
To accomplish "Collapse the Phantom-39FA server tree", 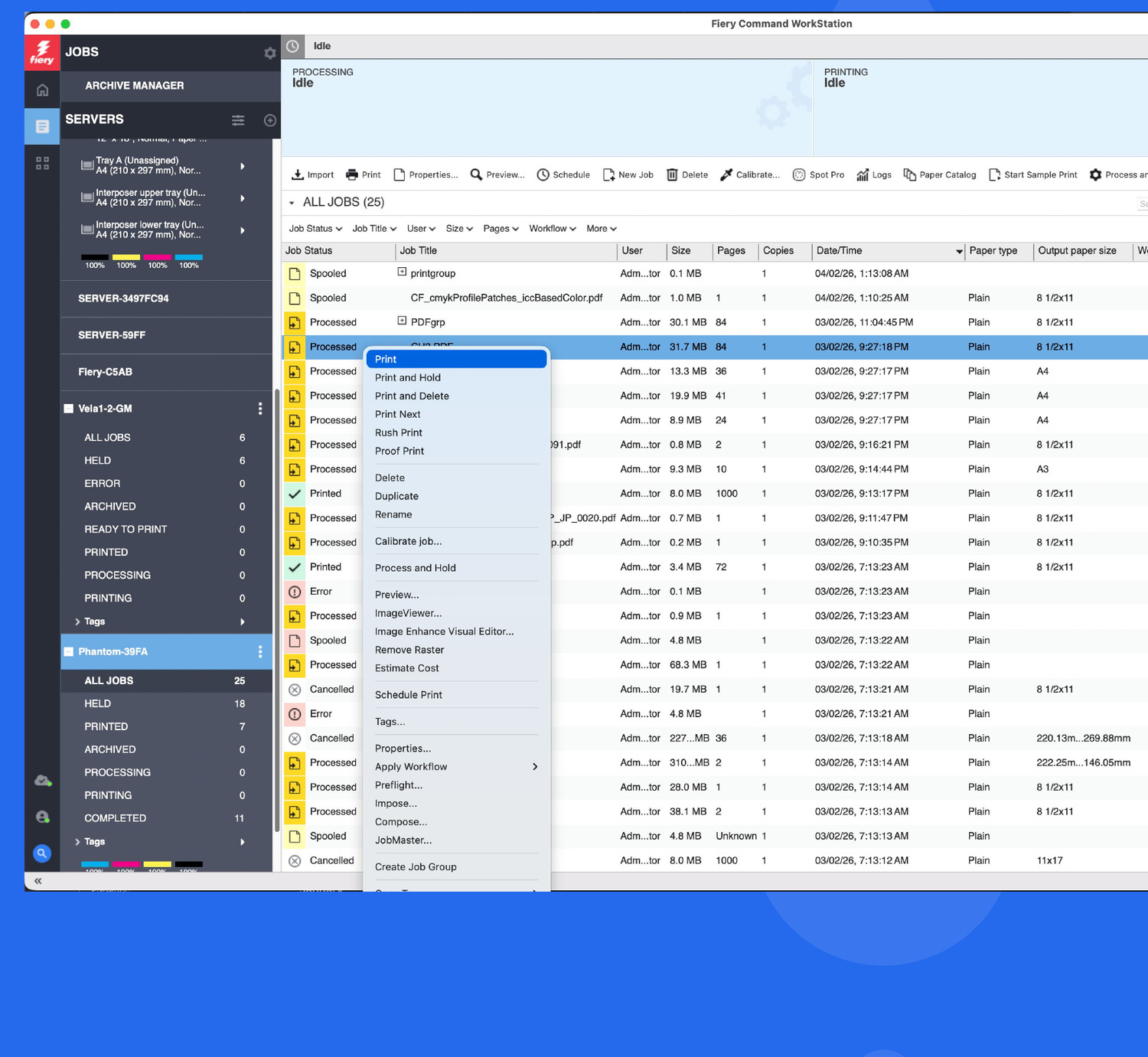I will (x=68, y=652).
